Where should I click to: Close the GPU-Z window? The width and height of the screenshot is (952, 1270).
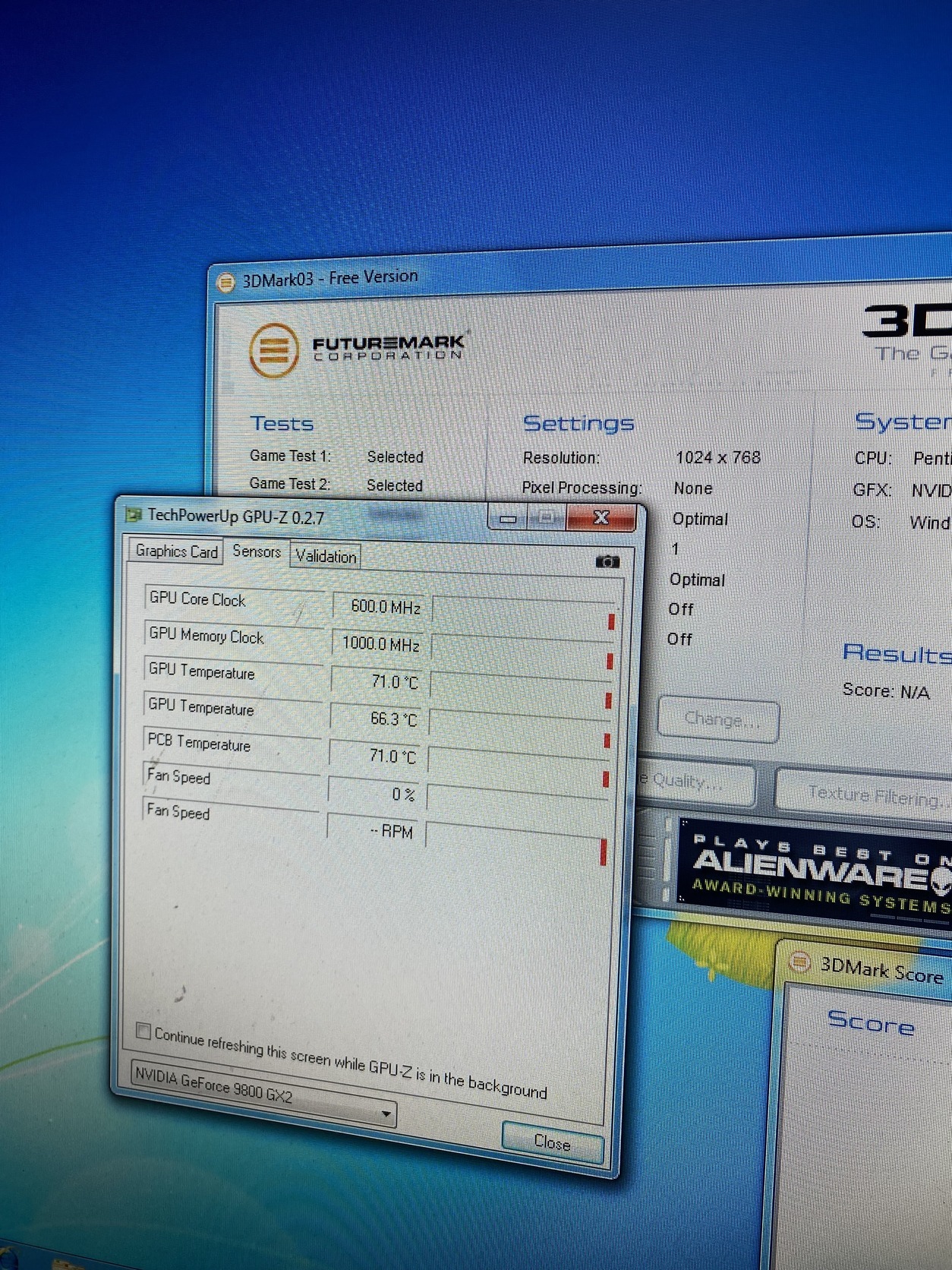click(x=601, y=518)
